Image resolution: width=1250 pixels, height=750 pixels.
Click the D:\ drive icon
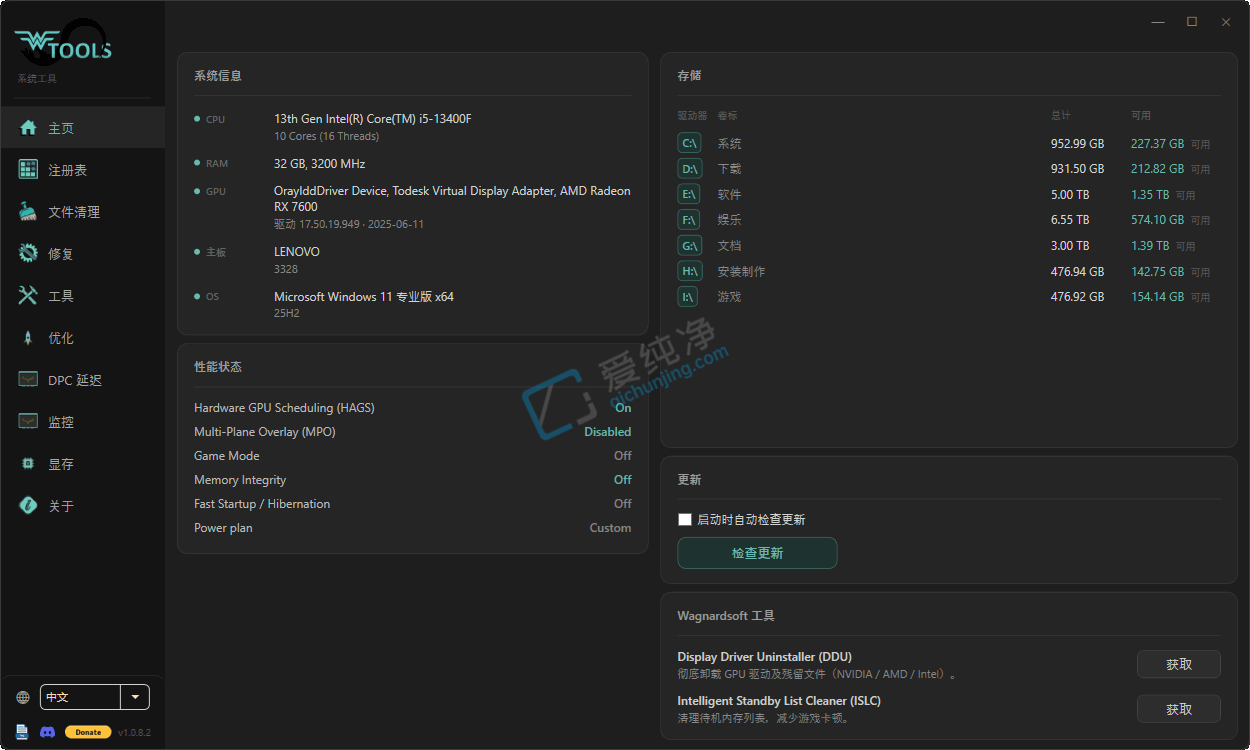690,169
